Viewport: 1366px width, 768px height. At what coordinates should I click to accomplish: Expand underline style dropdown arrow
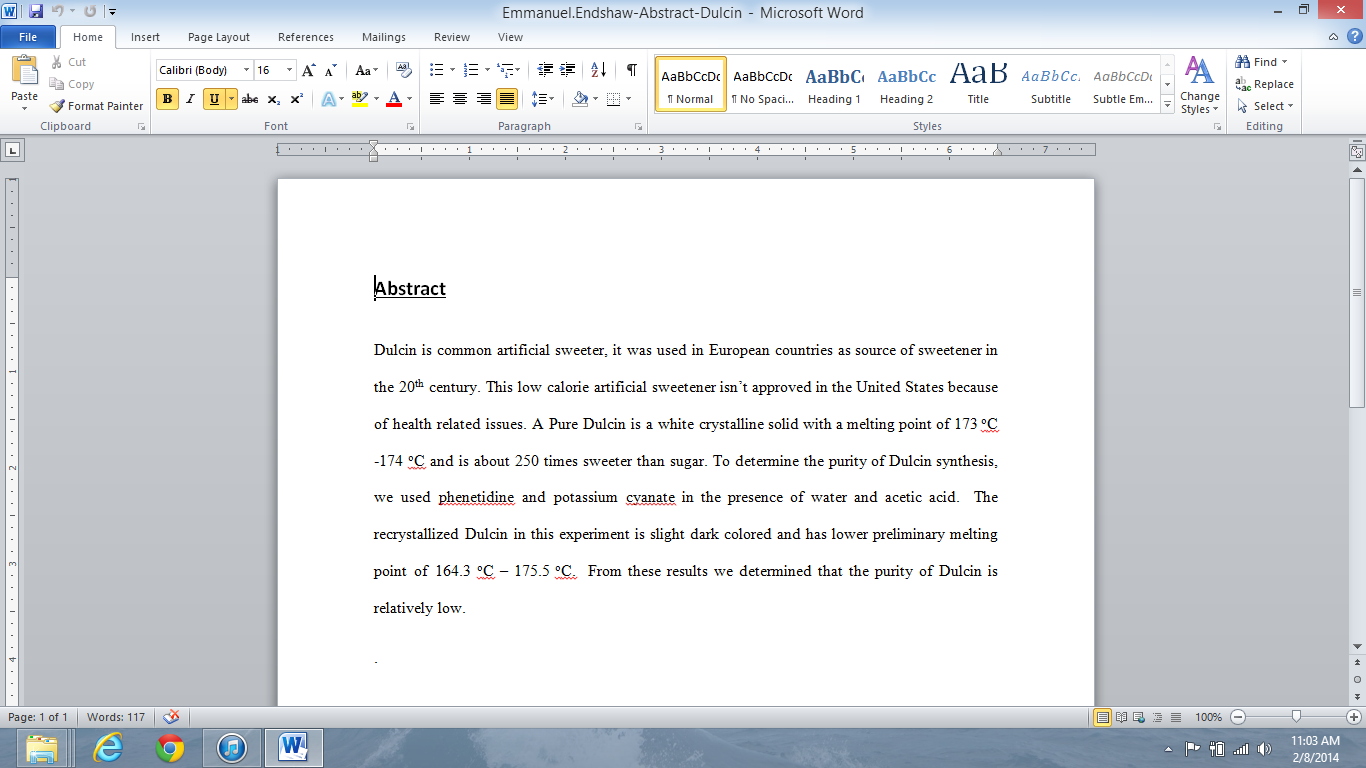pyautogui.click(x=232, y=99)
